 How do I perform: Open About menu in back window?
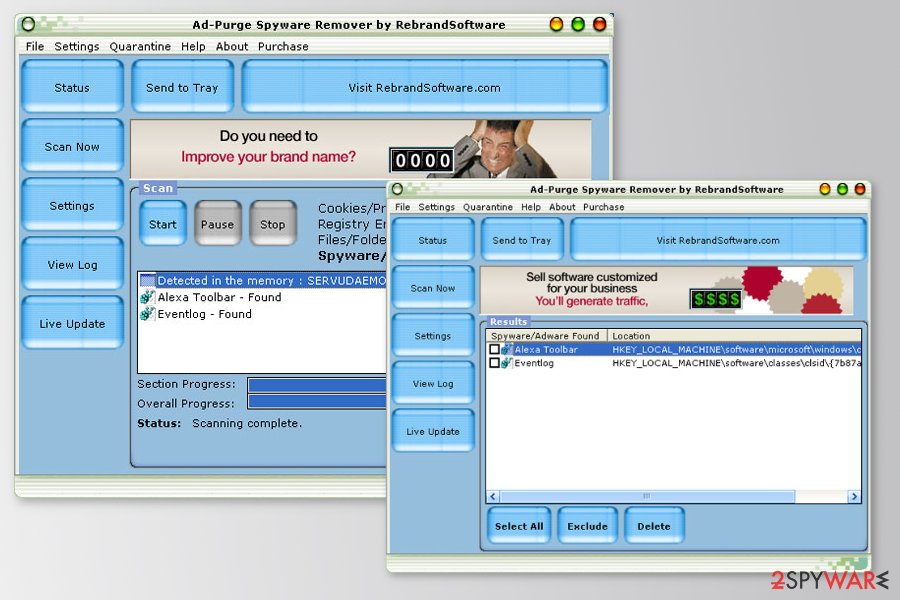pos(232,47)
